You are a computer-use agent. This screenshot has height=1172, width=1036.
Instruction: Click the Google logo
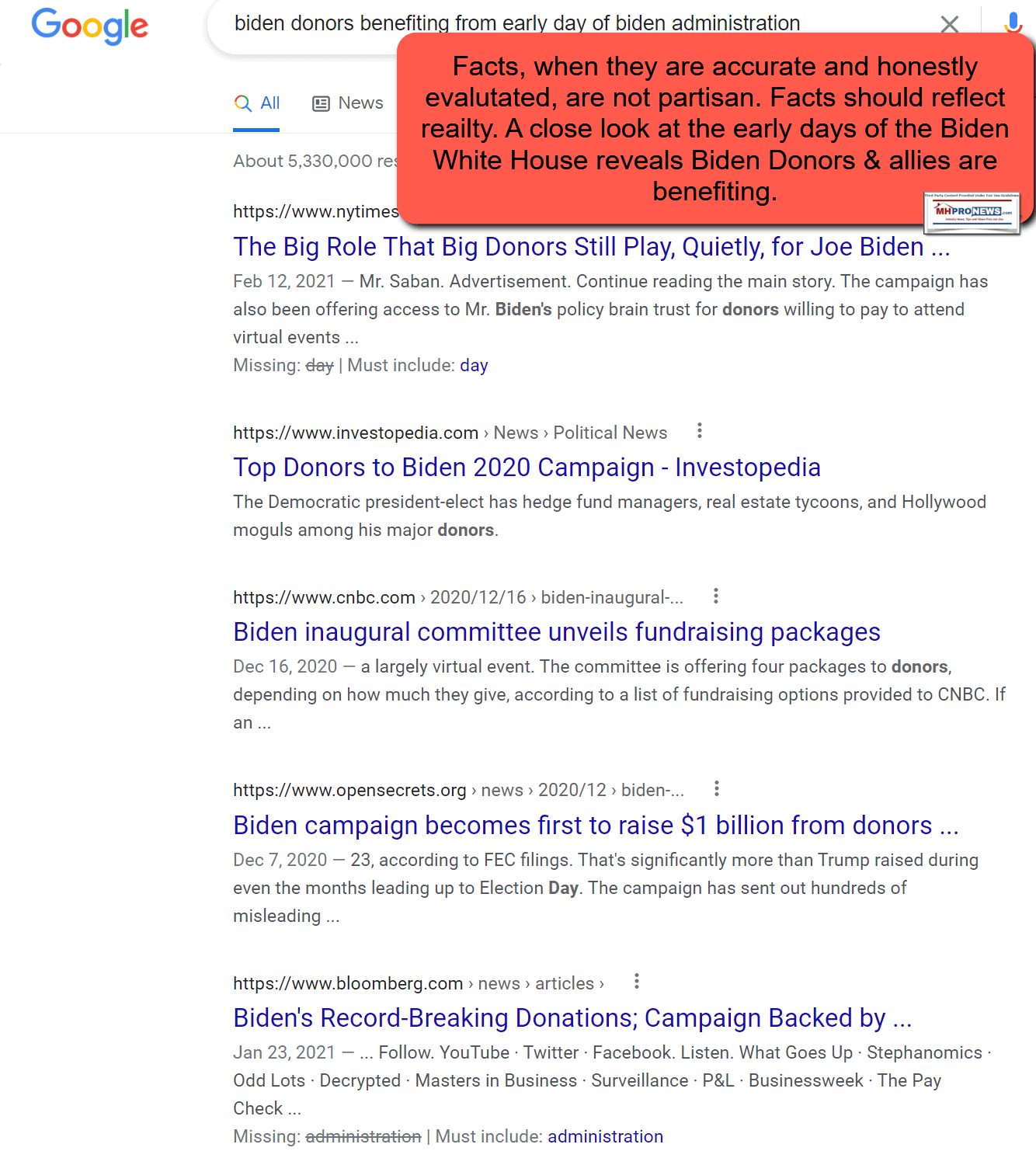tap(89, 26)
